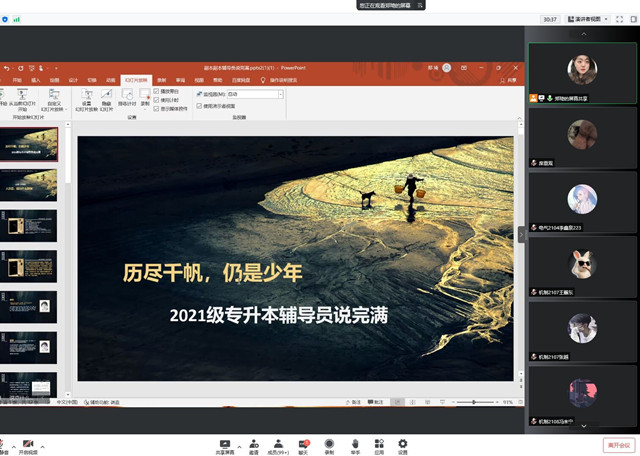Switch to the Home ribbon tab
This screenshot has width=640, height=456.
click(x=17, y=80)
